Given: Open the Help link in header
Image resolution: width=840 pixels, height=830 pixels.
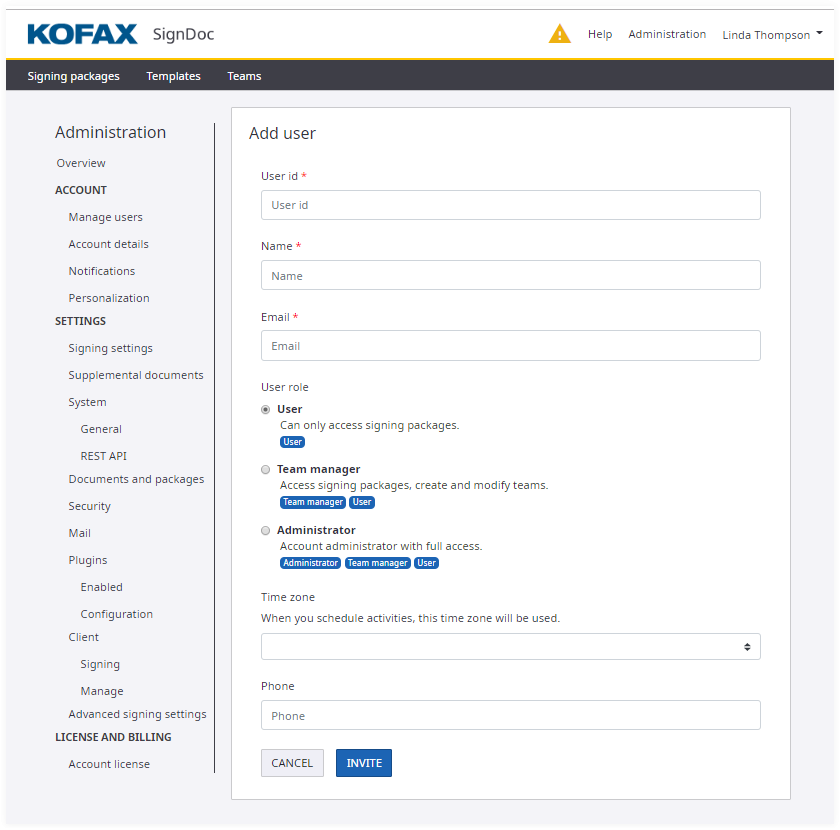Looking at the screenshot, I should pyautogui.click(x=600, y=34).
